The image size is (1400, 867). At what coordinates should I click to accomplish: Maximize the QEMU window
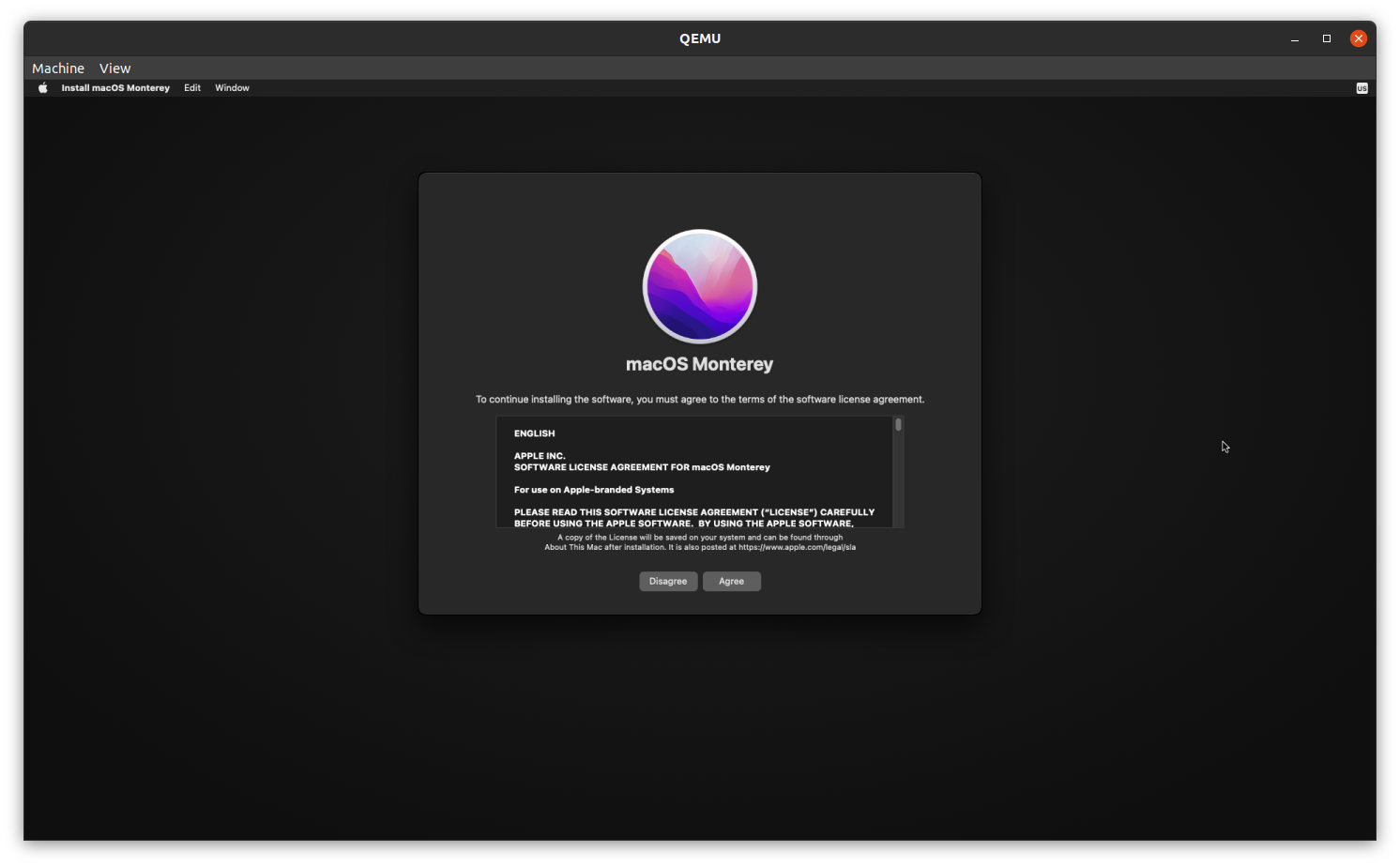1326,38
